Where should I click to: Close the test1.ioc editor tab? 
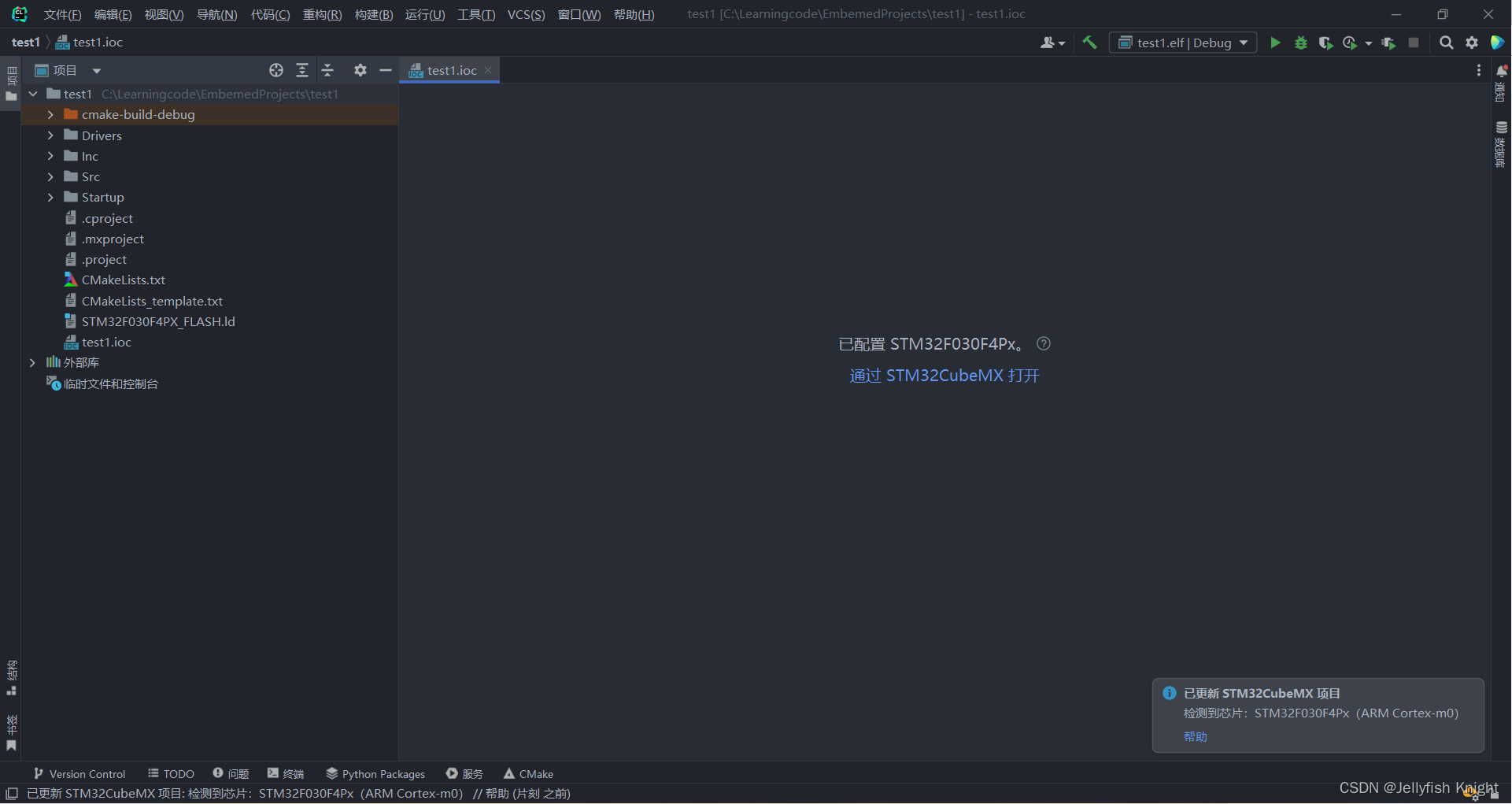[x=488, y=70]
